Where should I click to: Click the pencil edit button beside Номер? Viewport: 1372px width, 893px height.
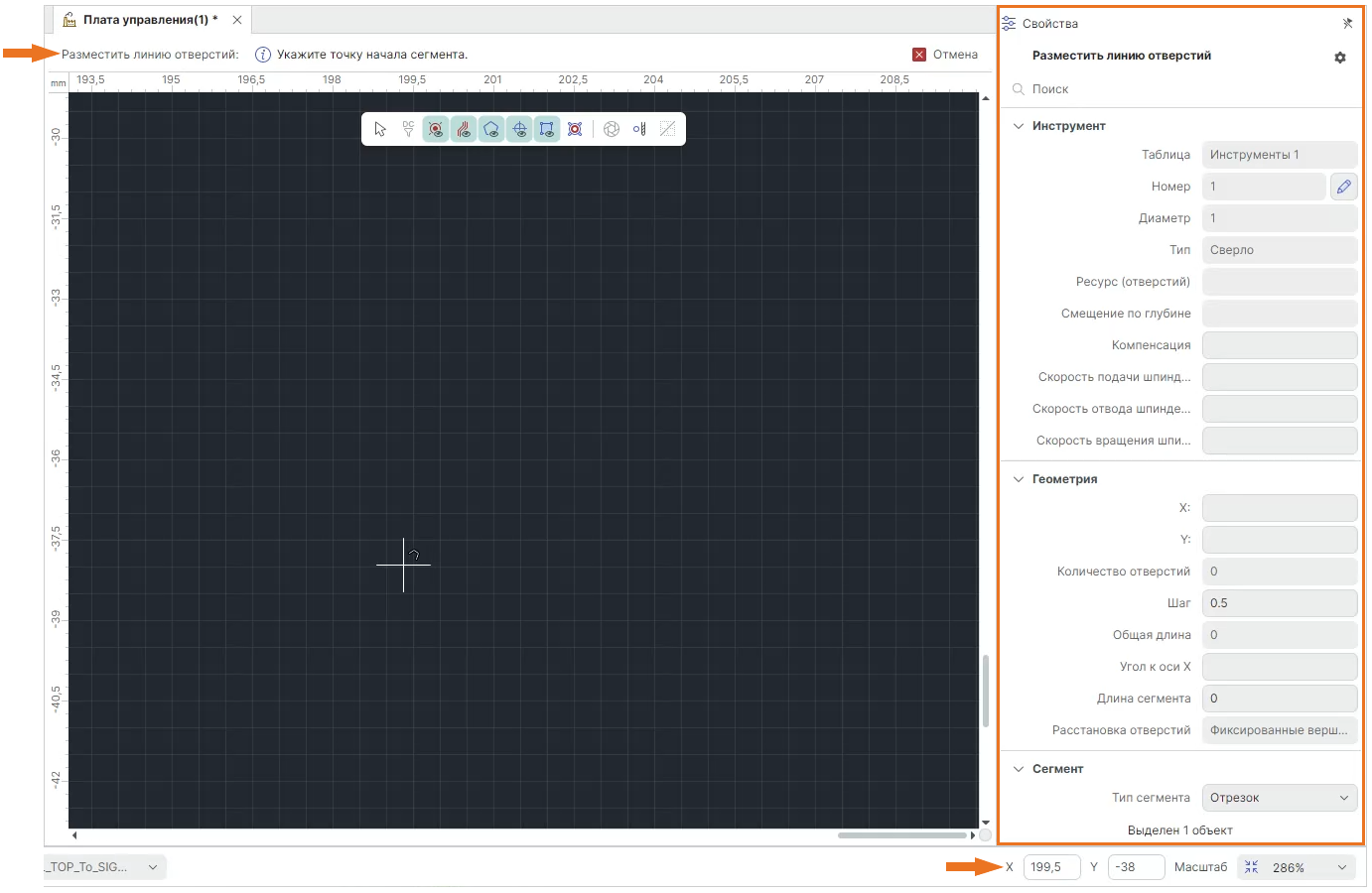tap(1343, 187)
